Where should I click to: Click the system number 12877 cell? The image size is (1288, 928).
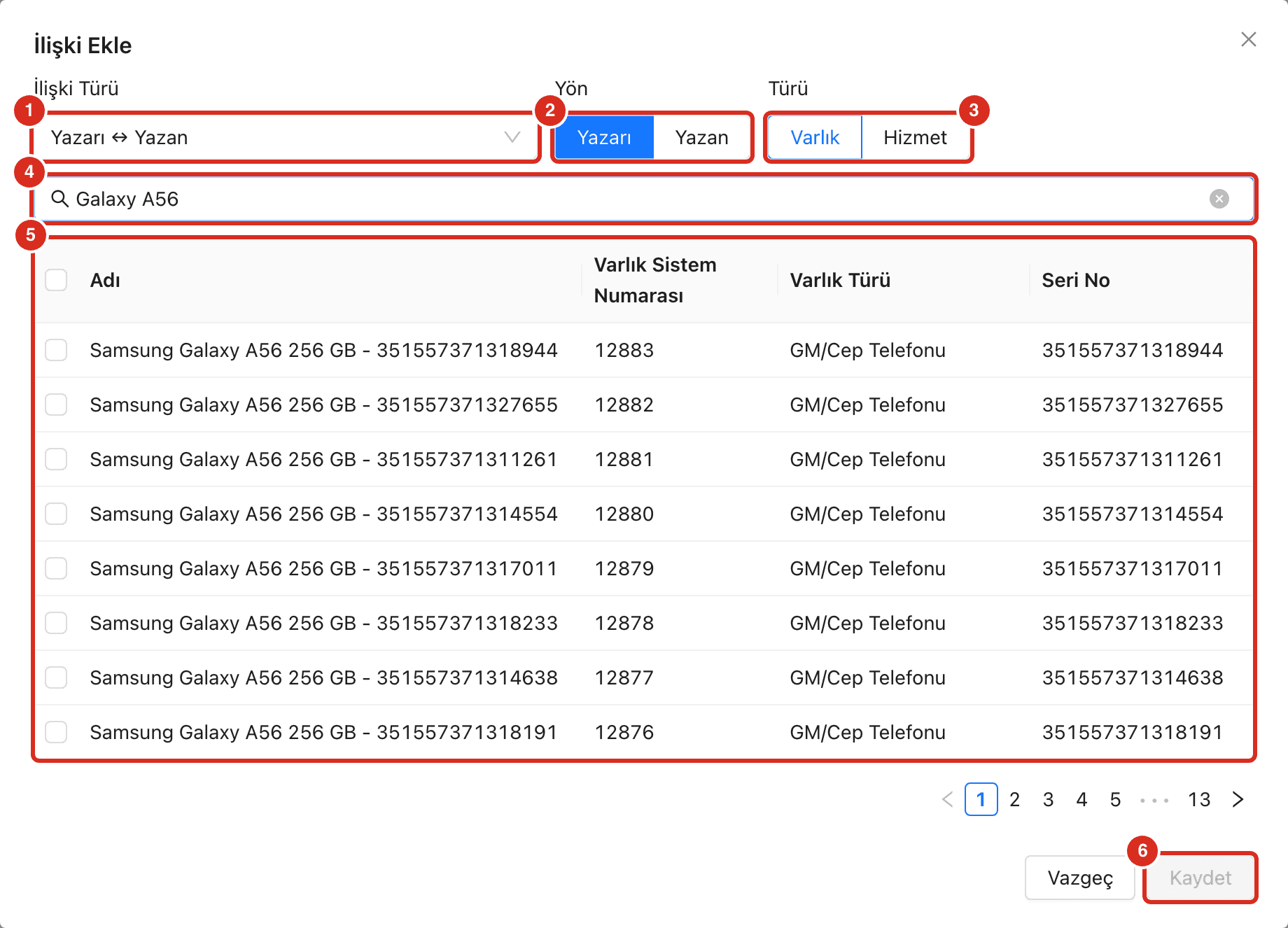tap(624, 677)
